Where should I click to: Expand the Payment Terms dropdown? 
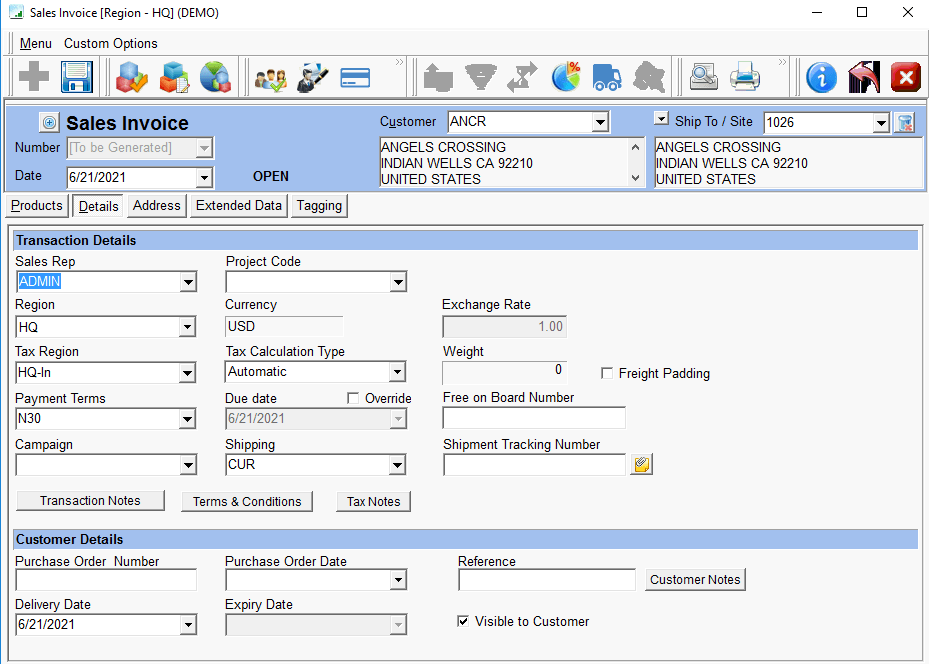coord(187,419)
